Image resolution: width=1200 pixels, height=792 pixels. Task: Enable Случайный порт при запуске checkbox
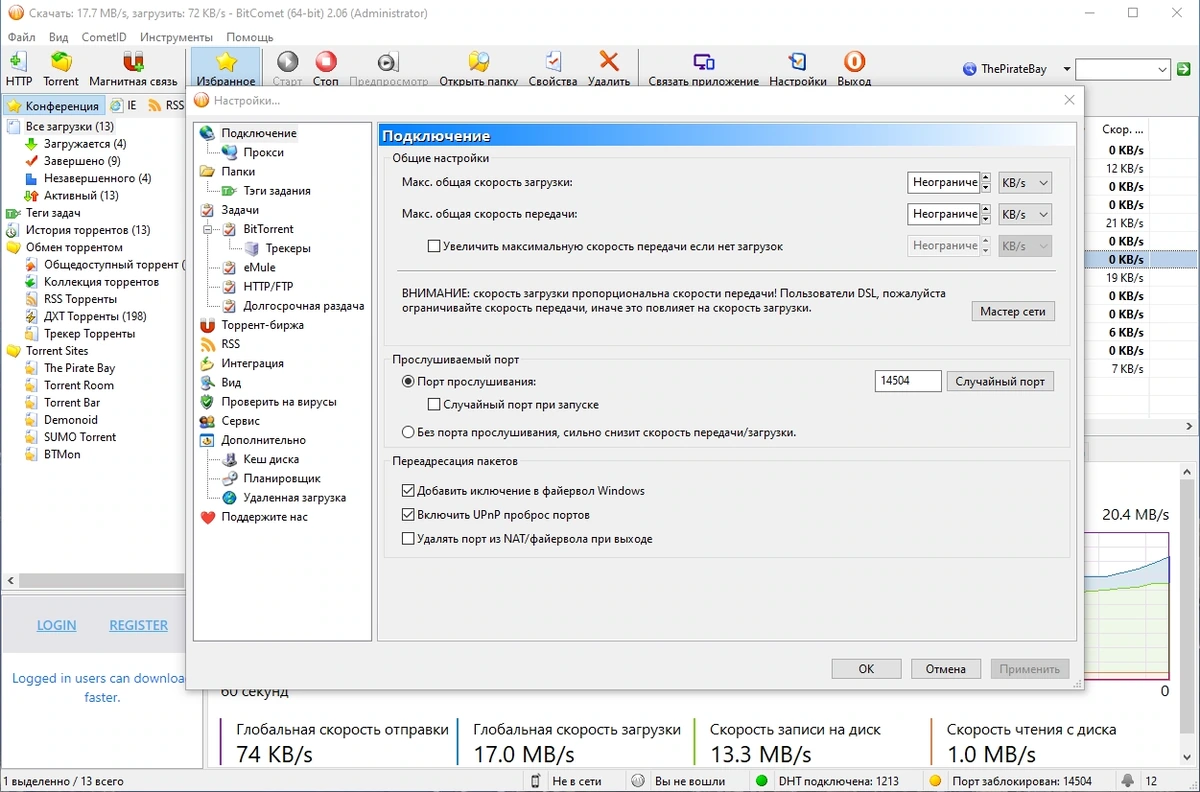[x=434, y=405]
